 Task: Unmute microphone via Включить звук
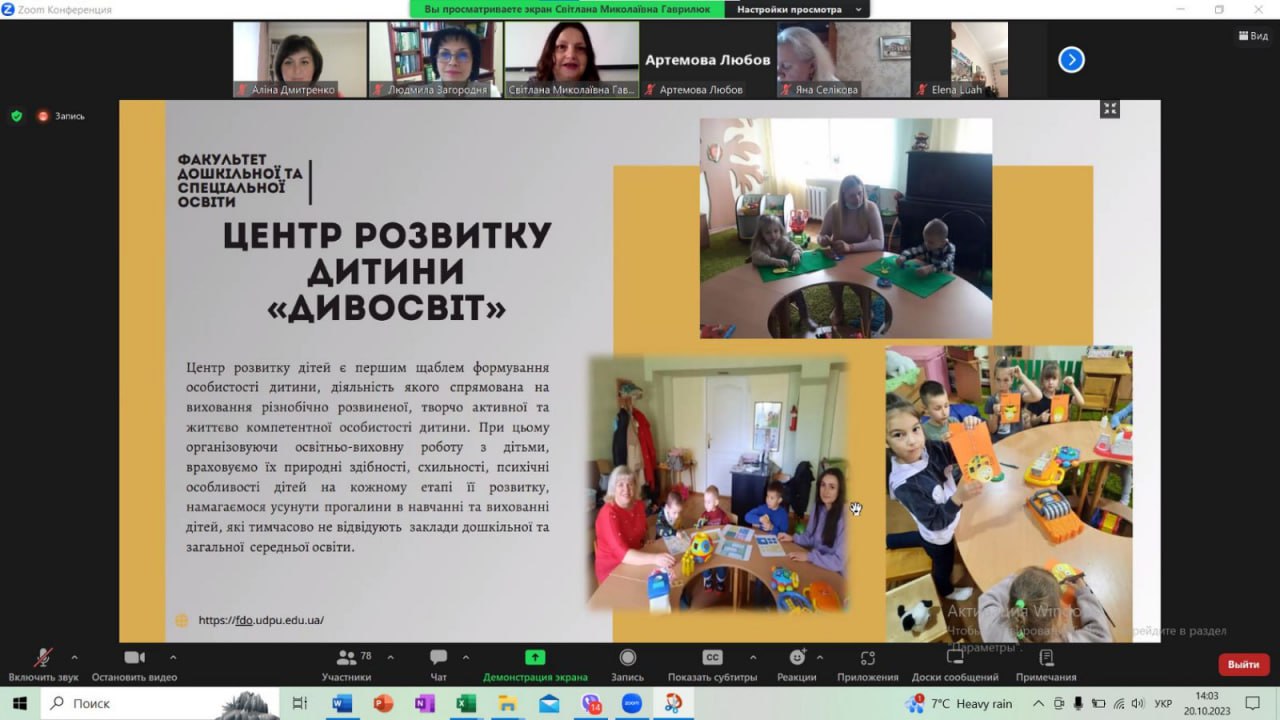click(x=43, y=665)
